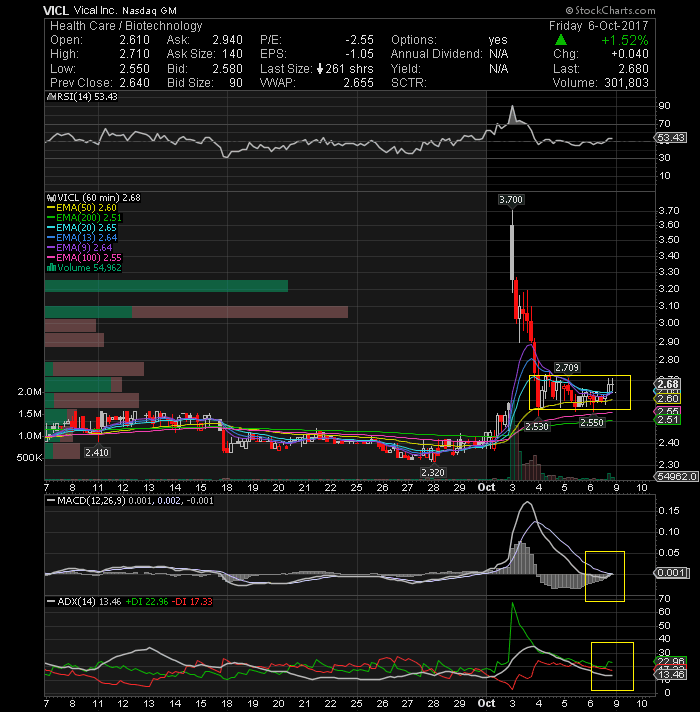
Task: Click the Yield N/A value
Action: (498, 69)
